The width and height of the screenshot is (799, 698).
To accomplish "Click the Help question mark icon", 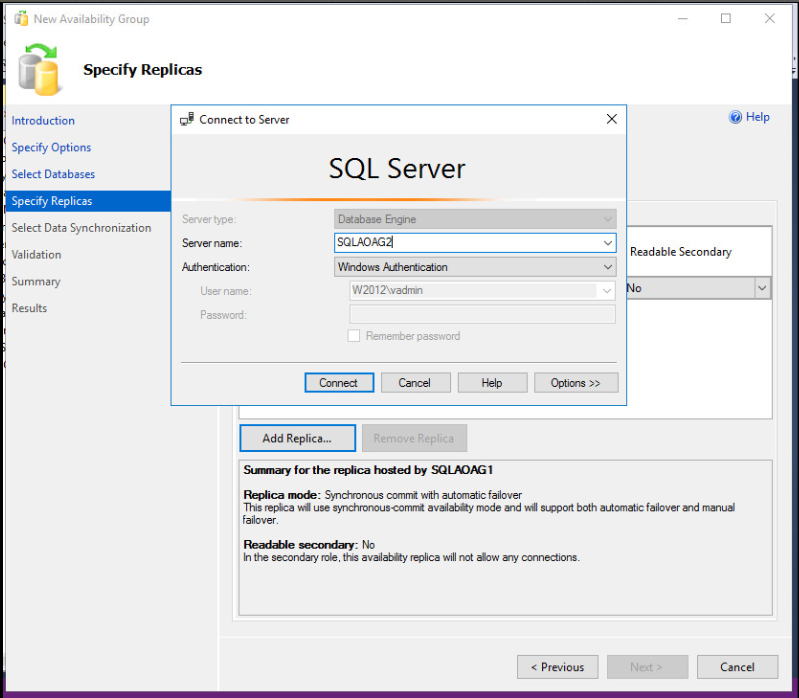I will coord(735,117).
